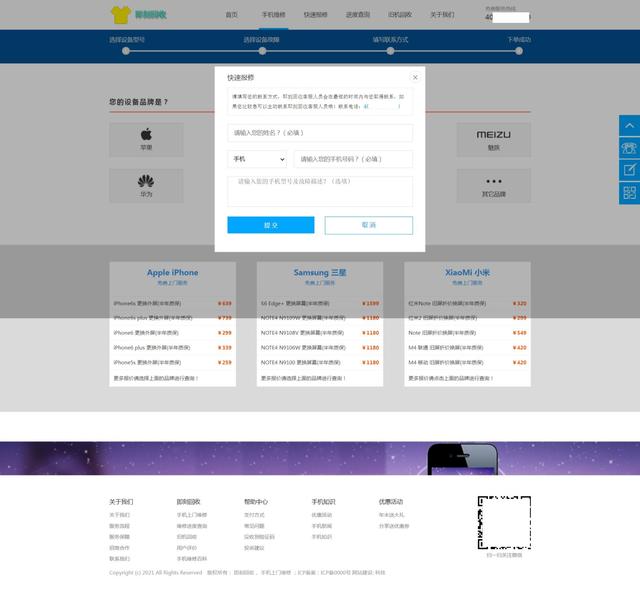
Task: Click the 下单成功 step dot
Action: pos(519,51)
